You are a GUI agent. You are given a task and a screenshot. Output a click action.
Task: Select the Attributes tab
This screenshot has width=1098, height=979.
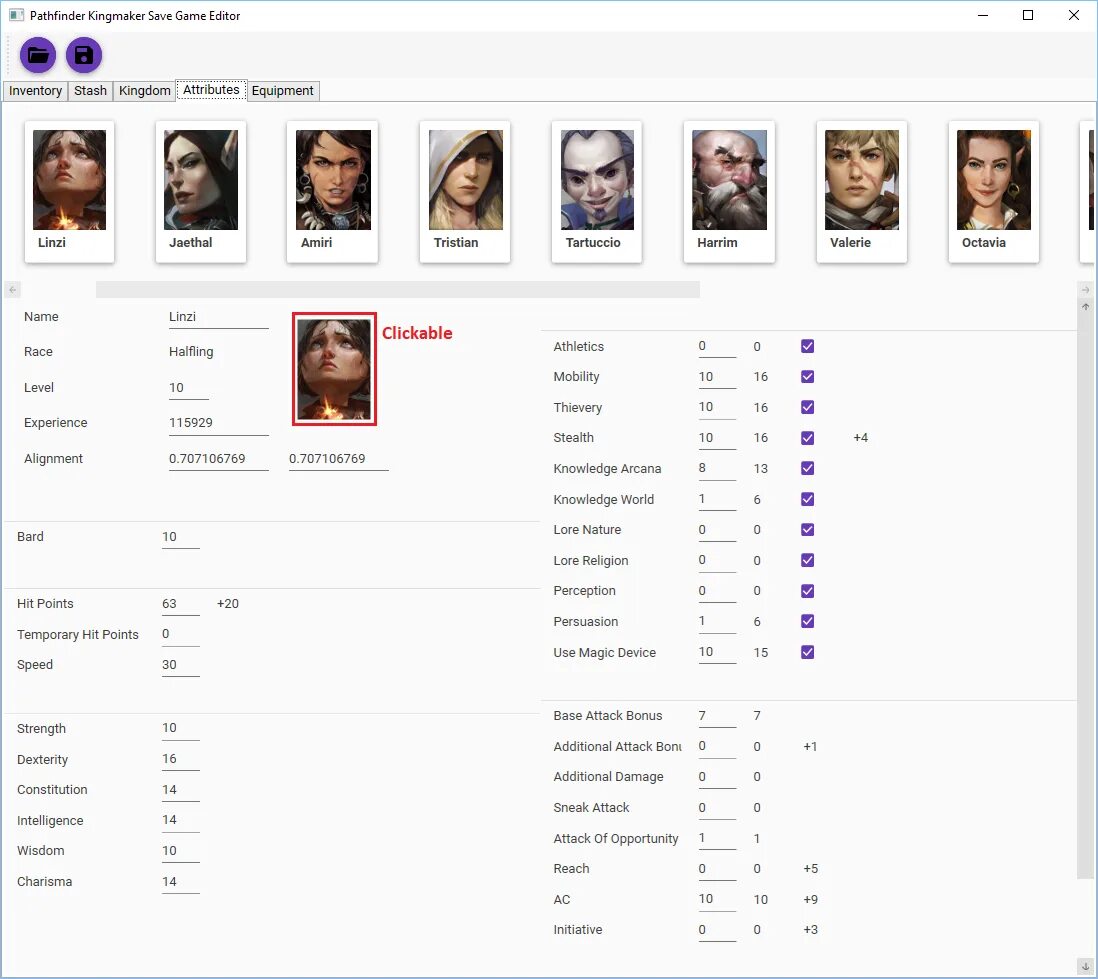[x=211, y=90]
